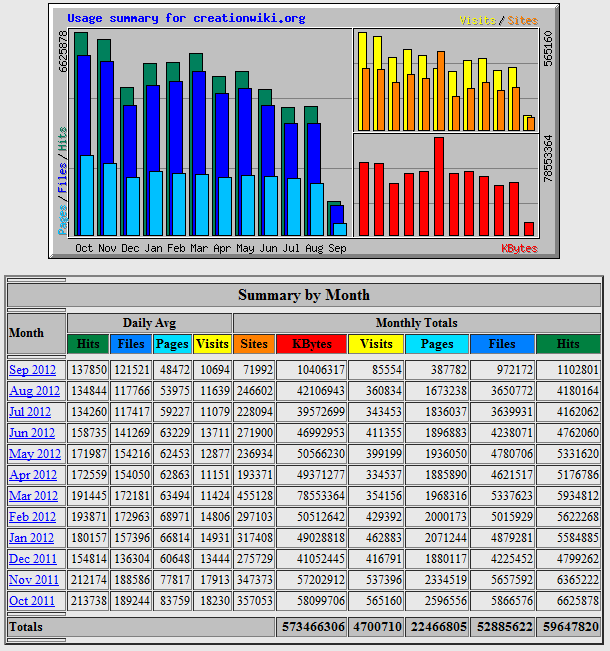Click the Summary by Month table heading

click(x=304, y=295)
